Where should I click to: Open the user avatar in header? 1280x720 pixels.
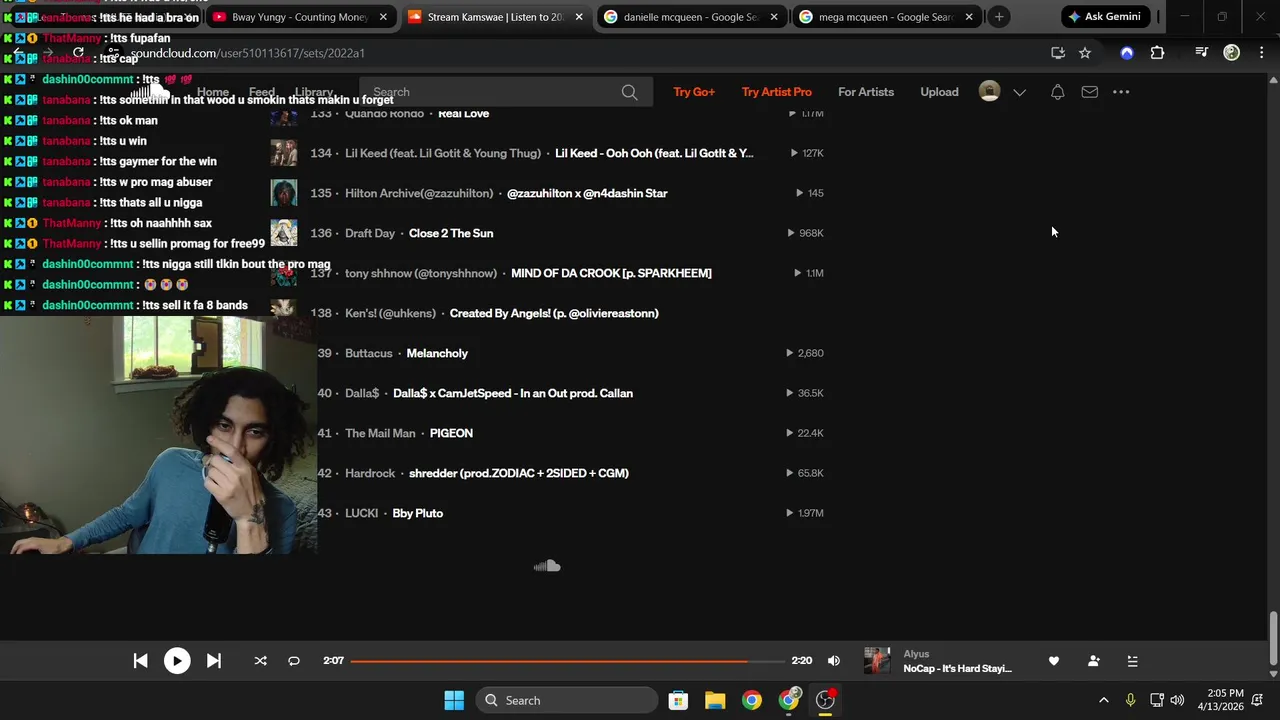(989, 92)
